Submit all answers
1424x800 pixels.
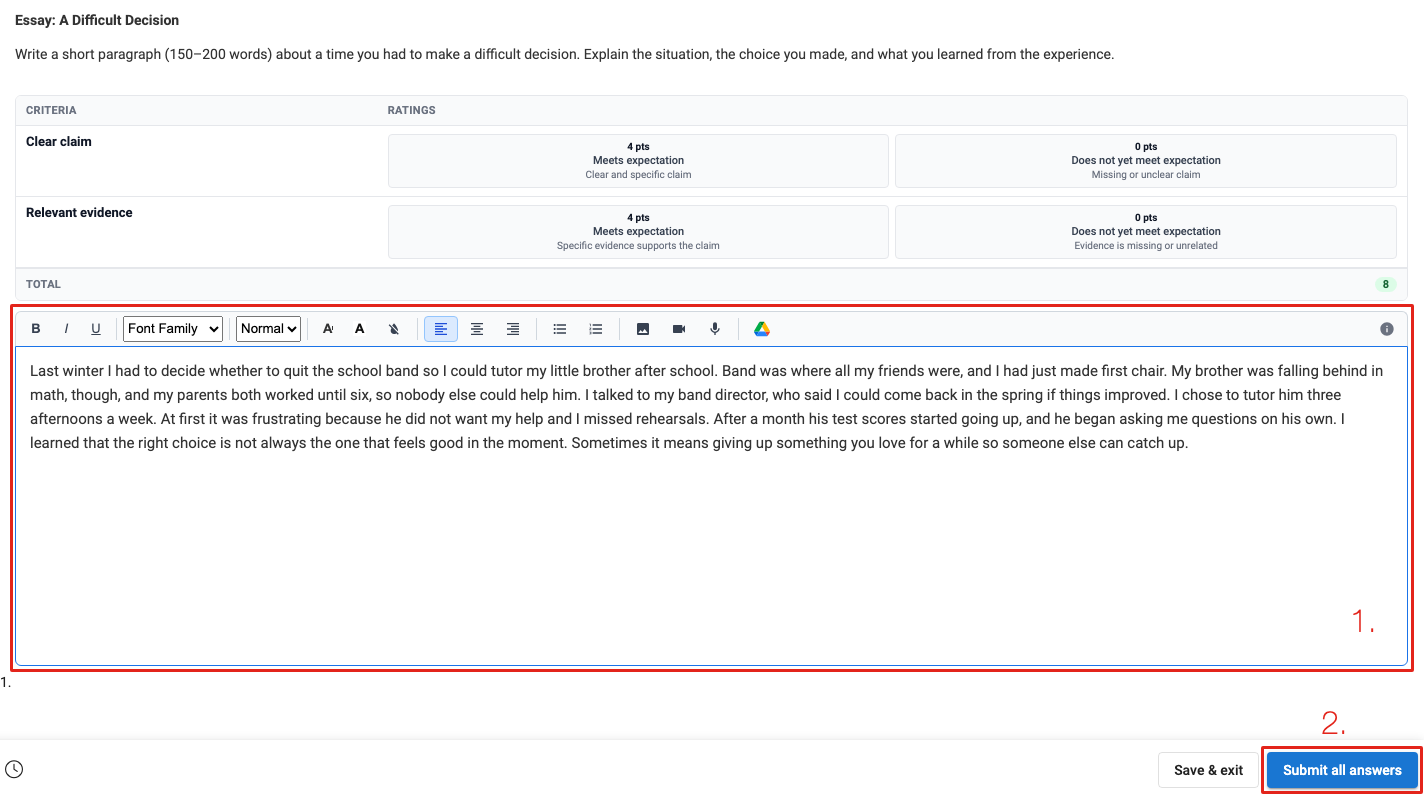tap(1342, 770)
